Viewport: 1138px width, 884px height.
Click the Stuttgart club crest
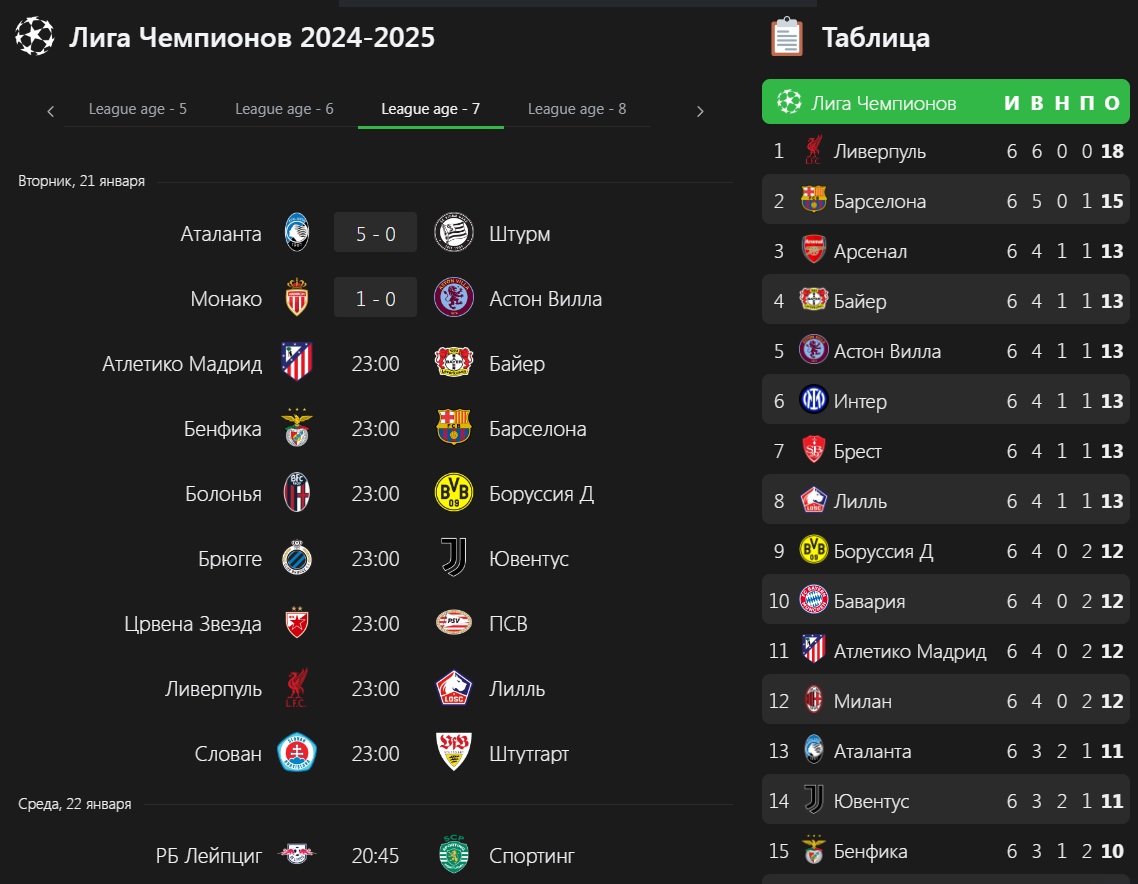tap(454, 753)
